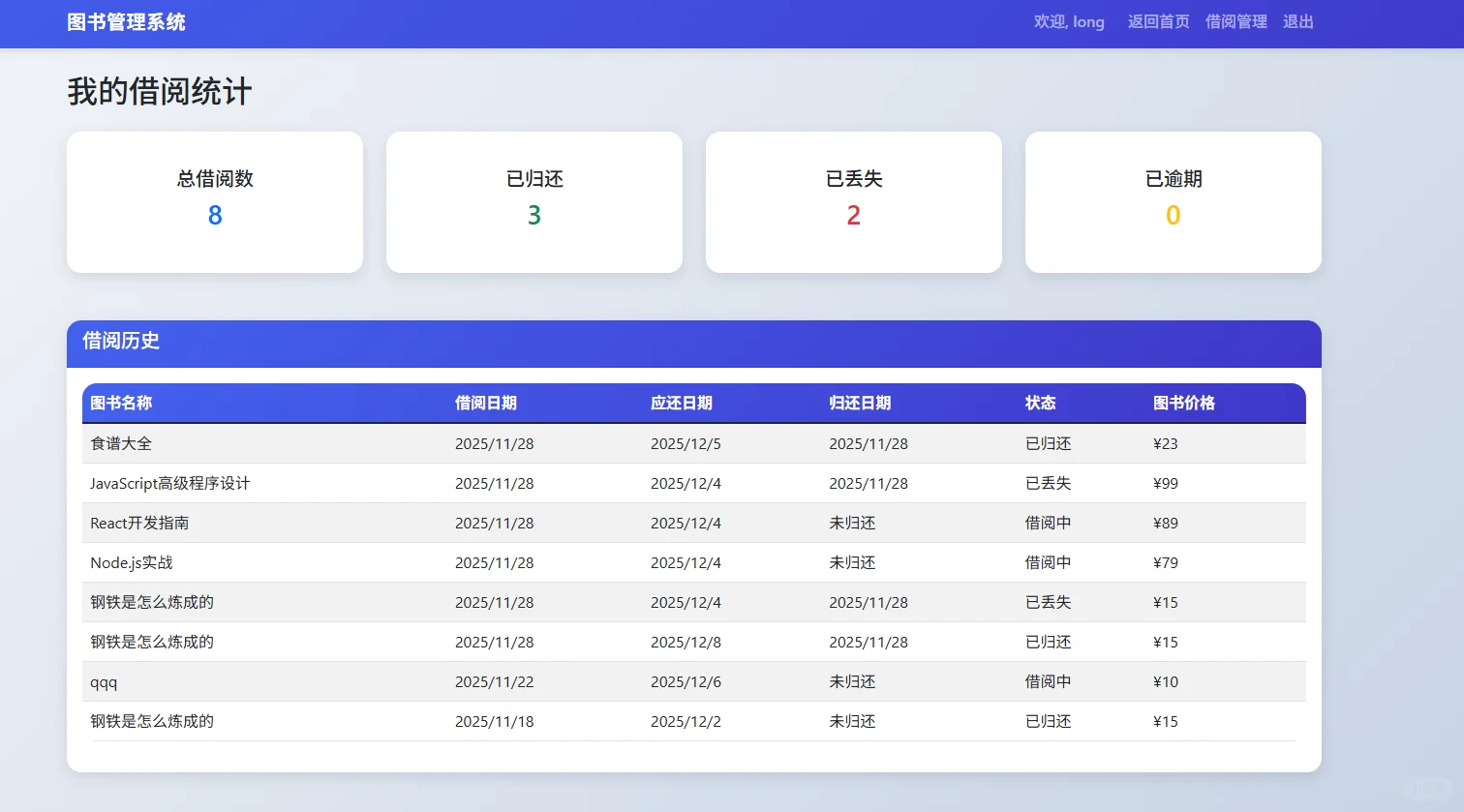The image size is (1464, 812).
Task: Click the 已丢失 status of 钢铁是怎么炼成的
Action: (x=1047, y=602)
